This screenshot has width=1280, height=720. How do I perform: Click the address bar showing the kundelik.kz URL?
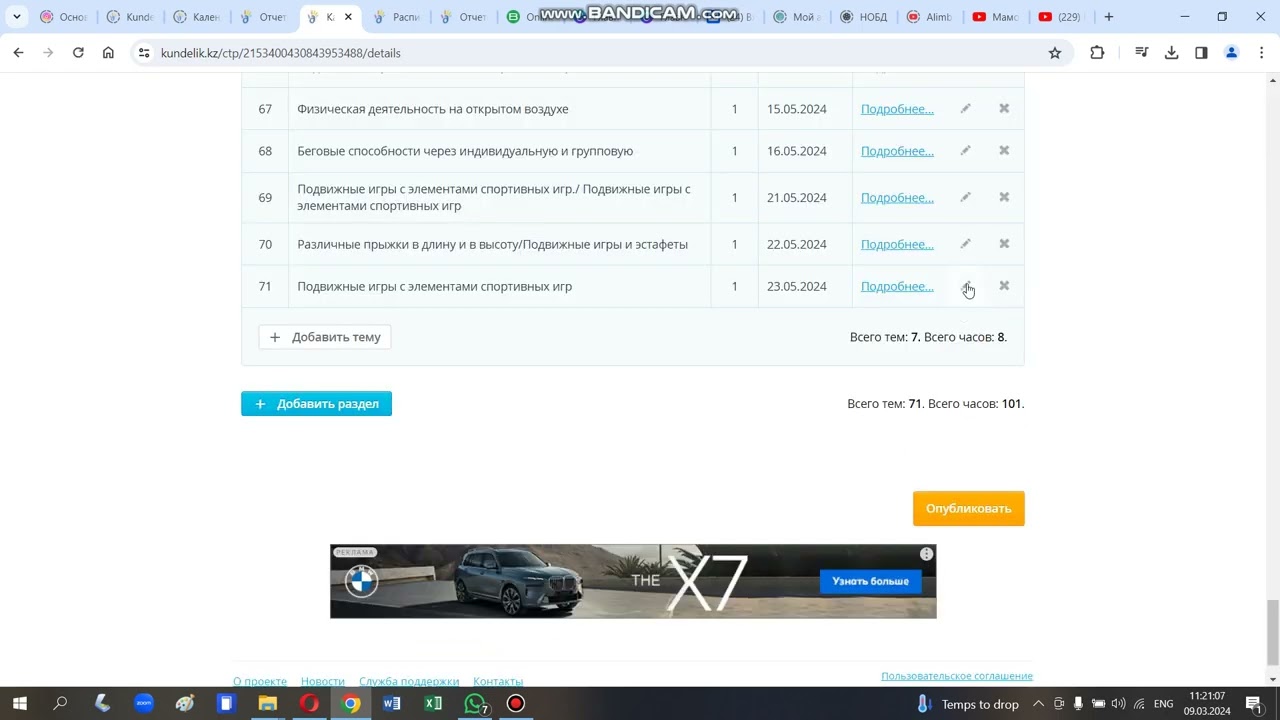[600, 53]
